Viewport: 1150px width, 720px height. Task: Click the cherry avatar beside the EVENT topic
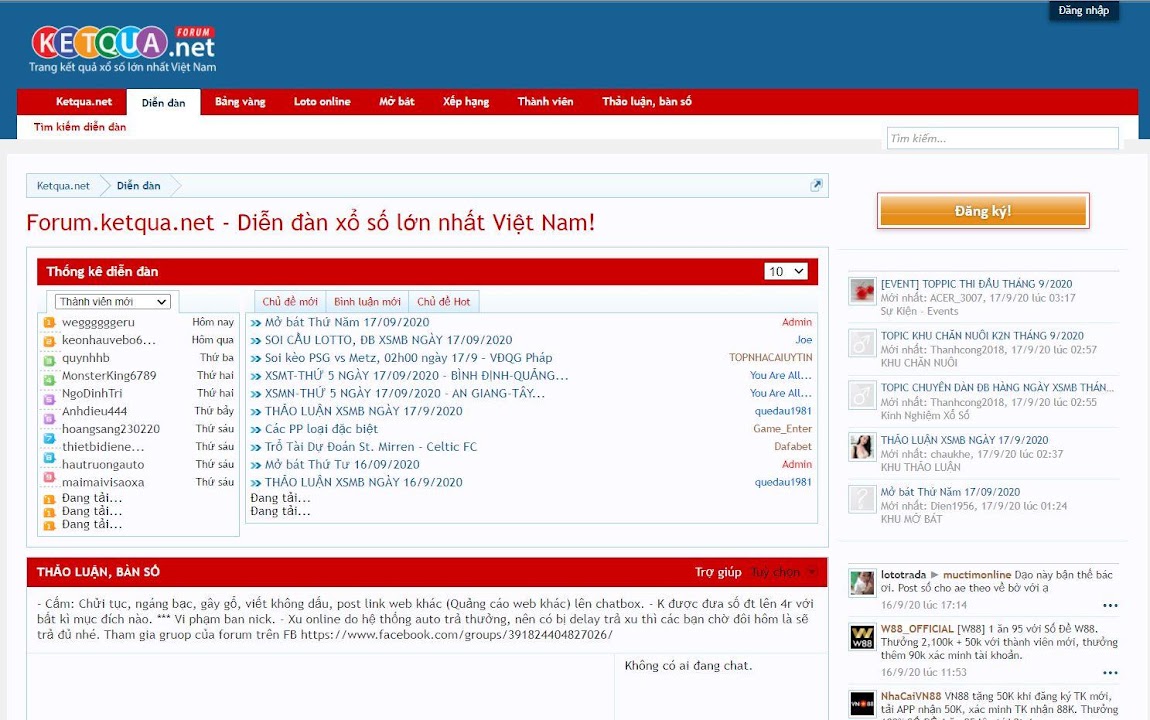coord(862,291)
